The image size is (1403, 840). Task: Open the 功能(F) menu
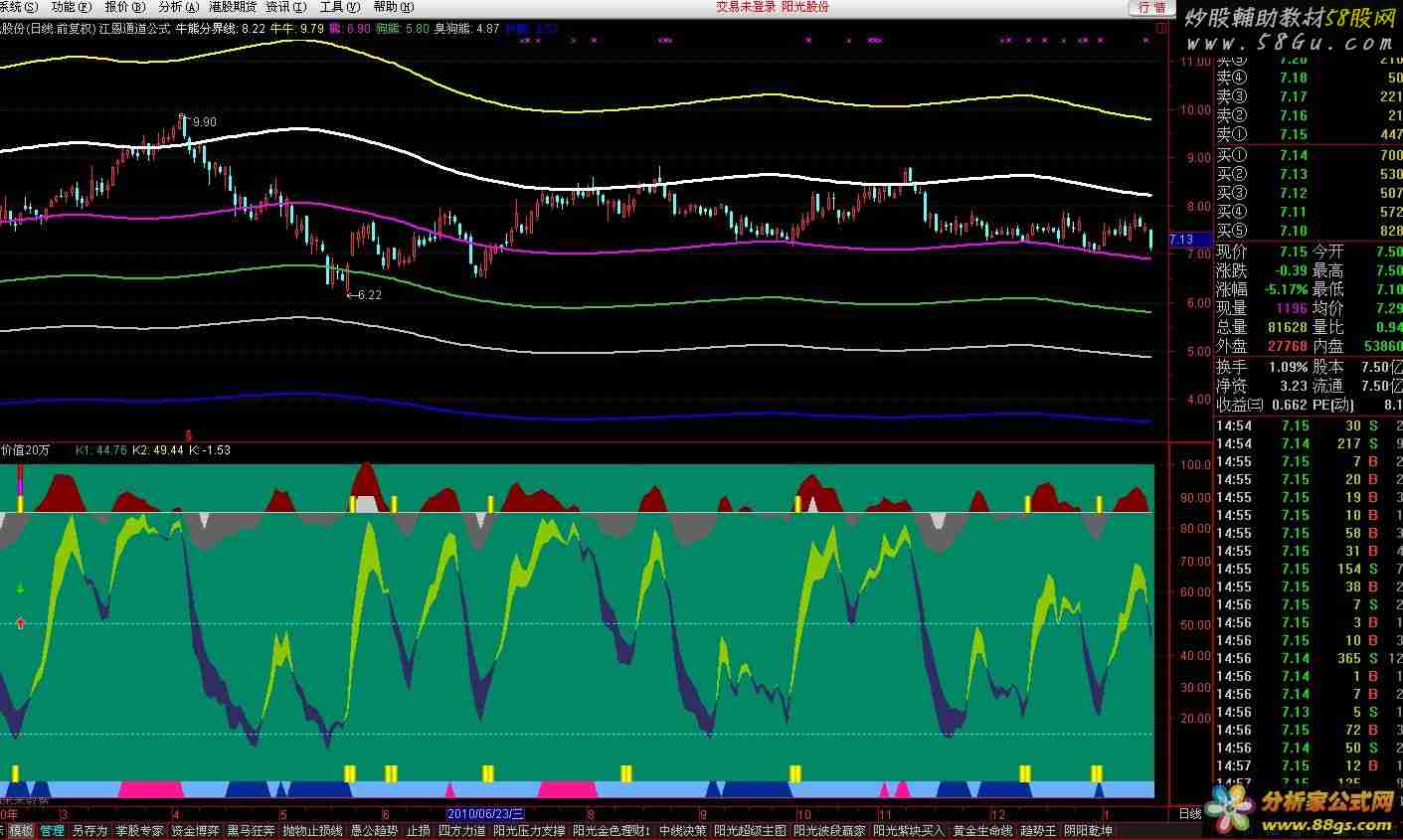click(x=71, y=6)
